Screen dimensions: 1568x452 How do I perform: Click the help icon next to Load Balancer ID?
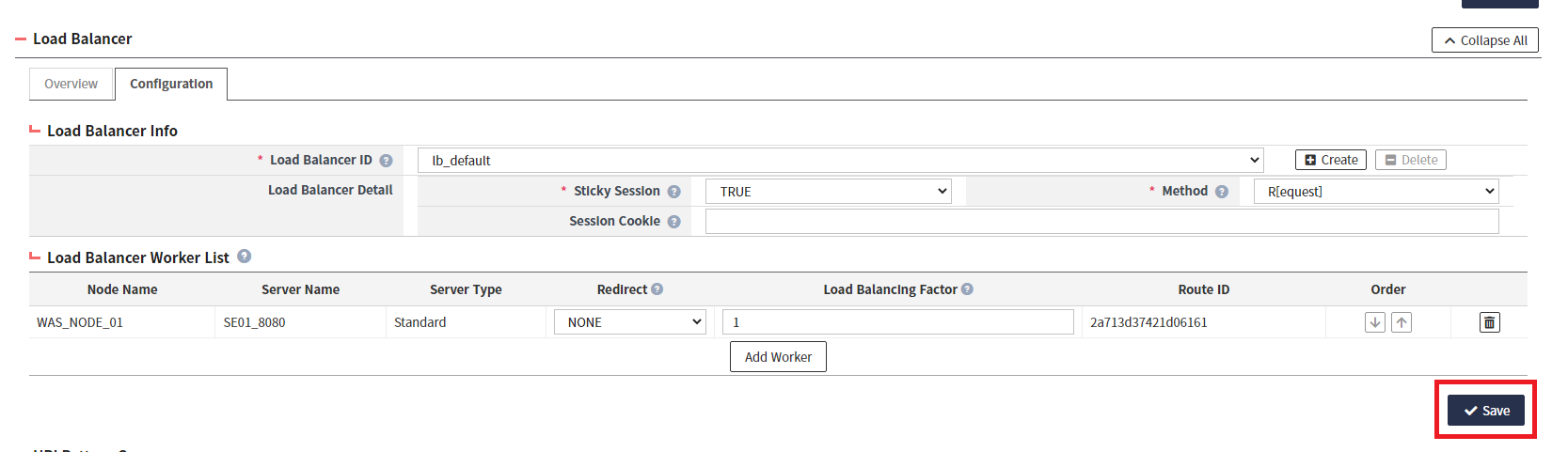pos(386,161)
